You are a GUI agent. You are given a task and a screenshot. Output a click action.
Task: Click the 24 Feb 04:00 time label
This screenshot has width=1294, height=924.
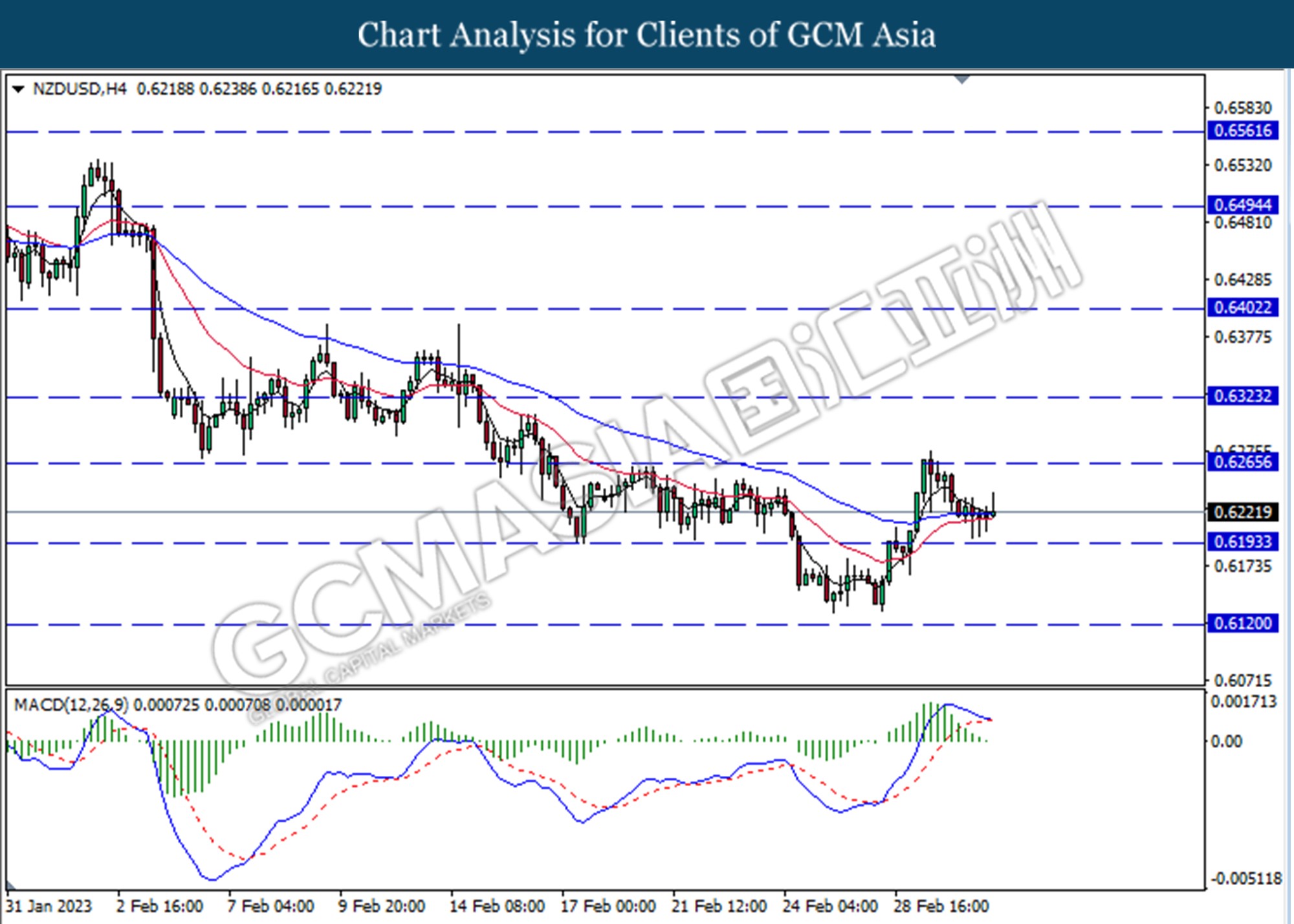point(830,906)
